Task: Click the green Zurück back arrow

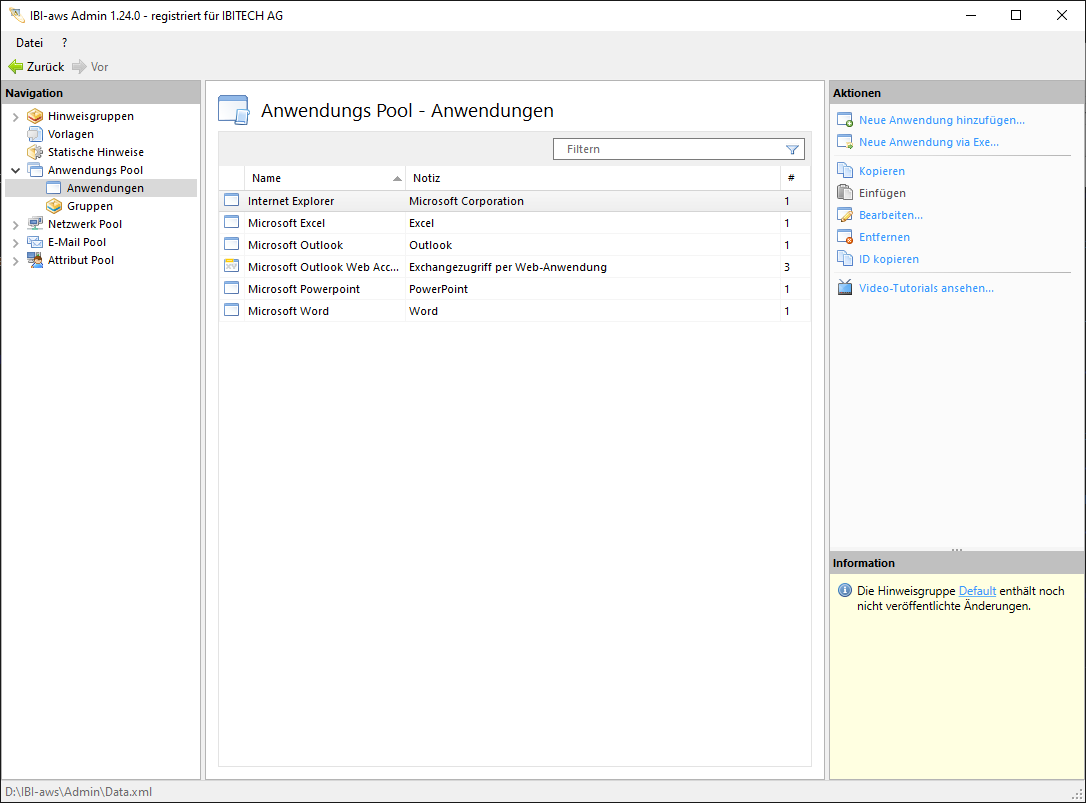Action: [15, 67]
